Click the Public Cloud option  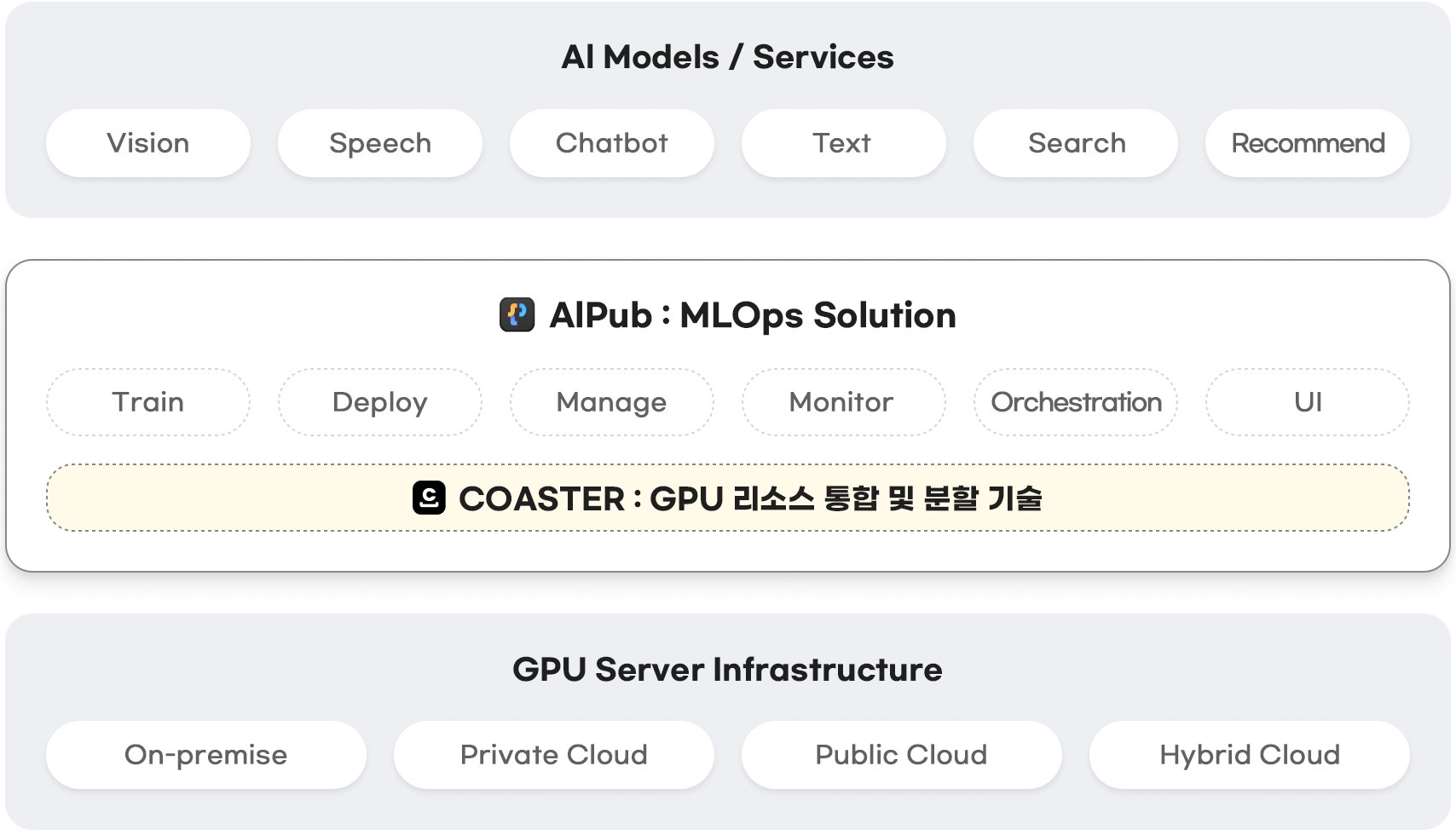(x=902, y=755)
